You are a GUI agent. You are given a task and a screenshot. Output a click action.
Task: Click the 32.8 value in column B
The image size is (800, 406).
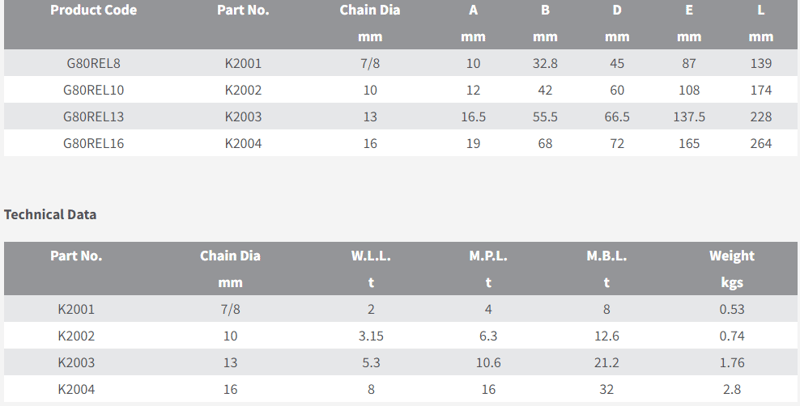click(x=544, y=64)
